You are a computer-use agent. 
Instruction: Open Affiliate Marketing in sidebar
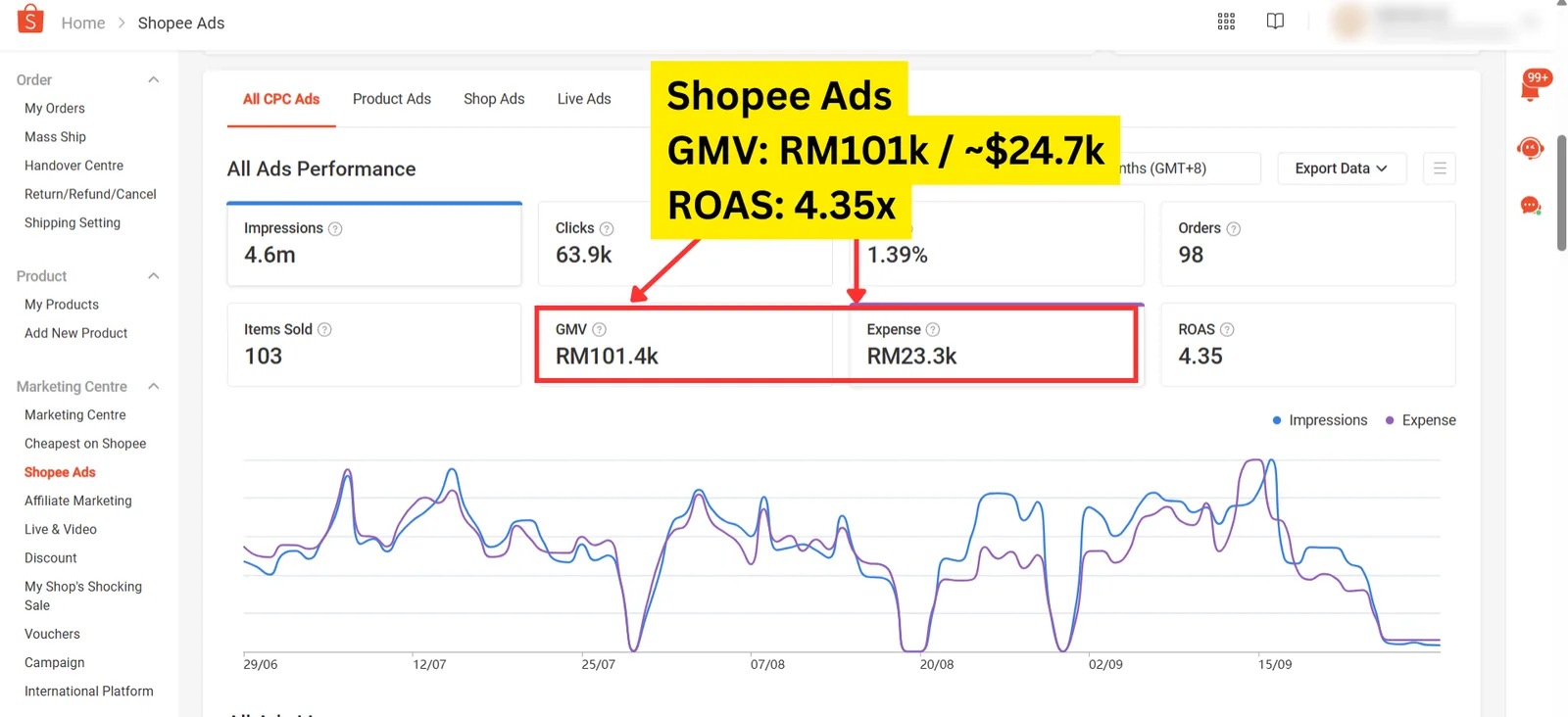pyautogui.click(x=78, y=501)
